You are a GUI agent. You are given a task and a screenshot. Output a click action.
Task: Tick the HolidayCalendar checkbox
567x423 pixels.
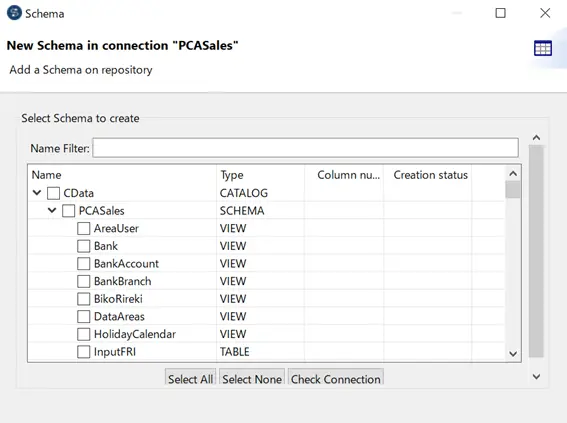(84, 334)
